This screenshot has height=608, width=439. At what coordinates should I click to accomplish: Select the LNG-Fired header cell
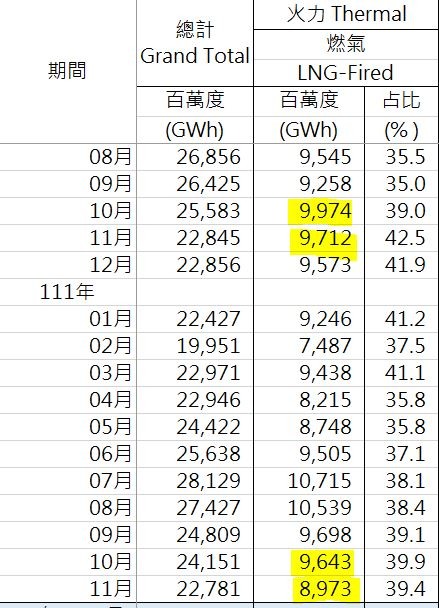[346, 73]
